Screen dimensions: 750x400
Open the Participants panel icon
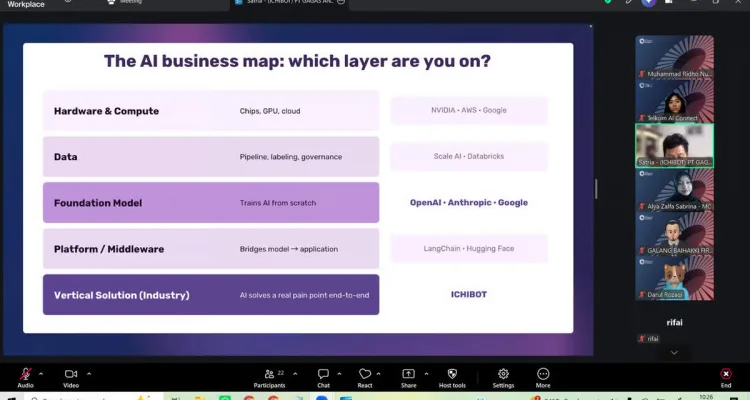pyautogui.click(x=270, y=374)
